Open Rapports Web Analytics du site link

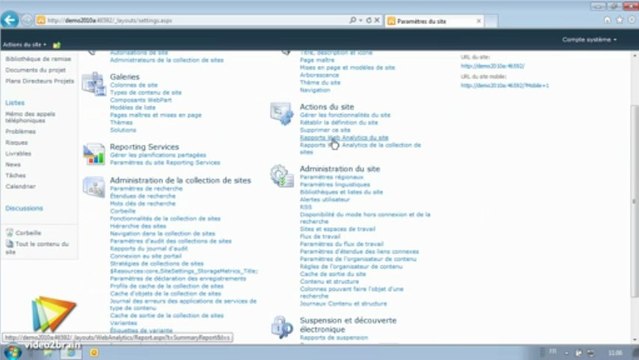[344, 137]
